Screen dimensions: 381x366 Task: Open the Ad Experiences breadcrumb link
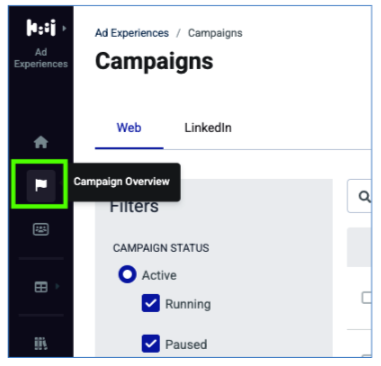pos(132,33)
